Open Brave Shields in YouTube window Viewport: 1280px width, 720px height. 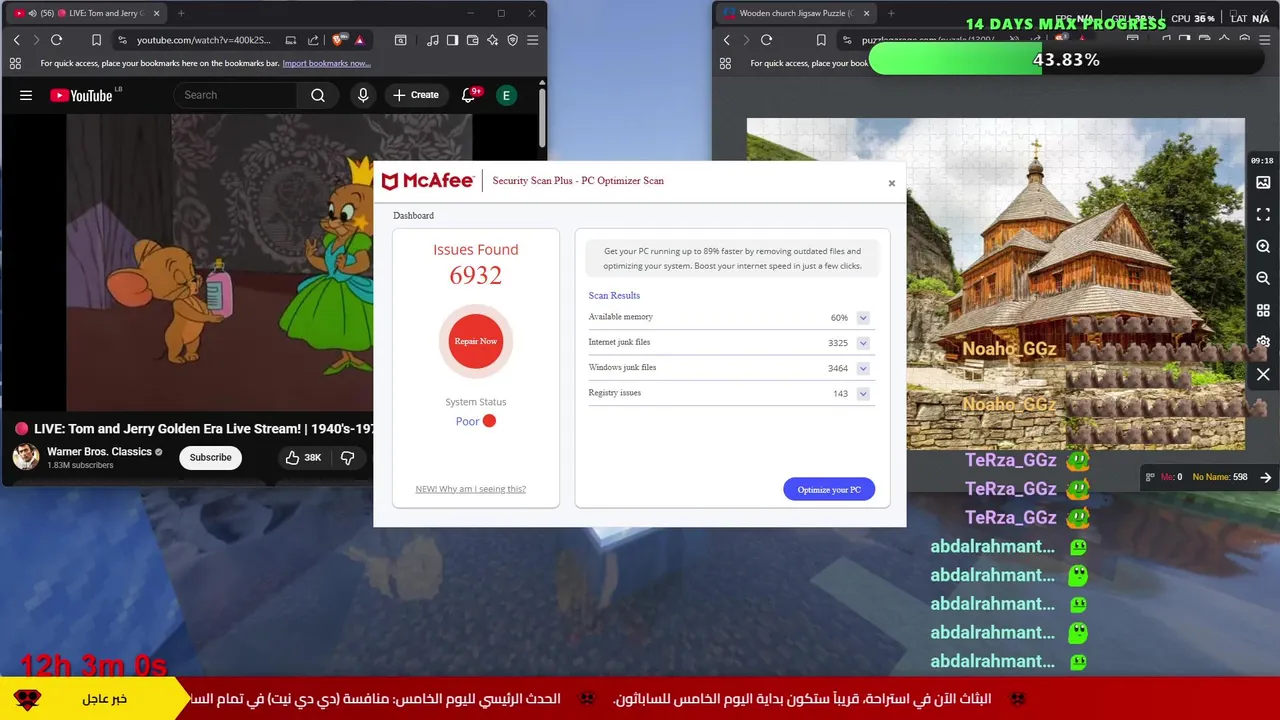338,40
